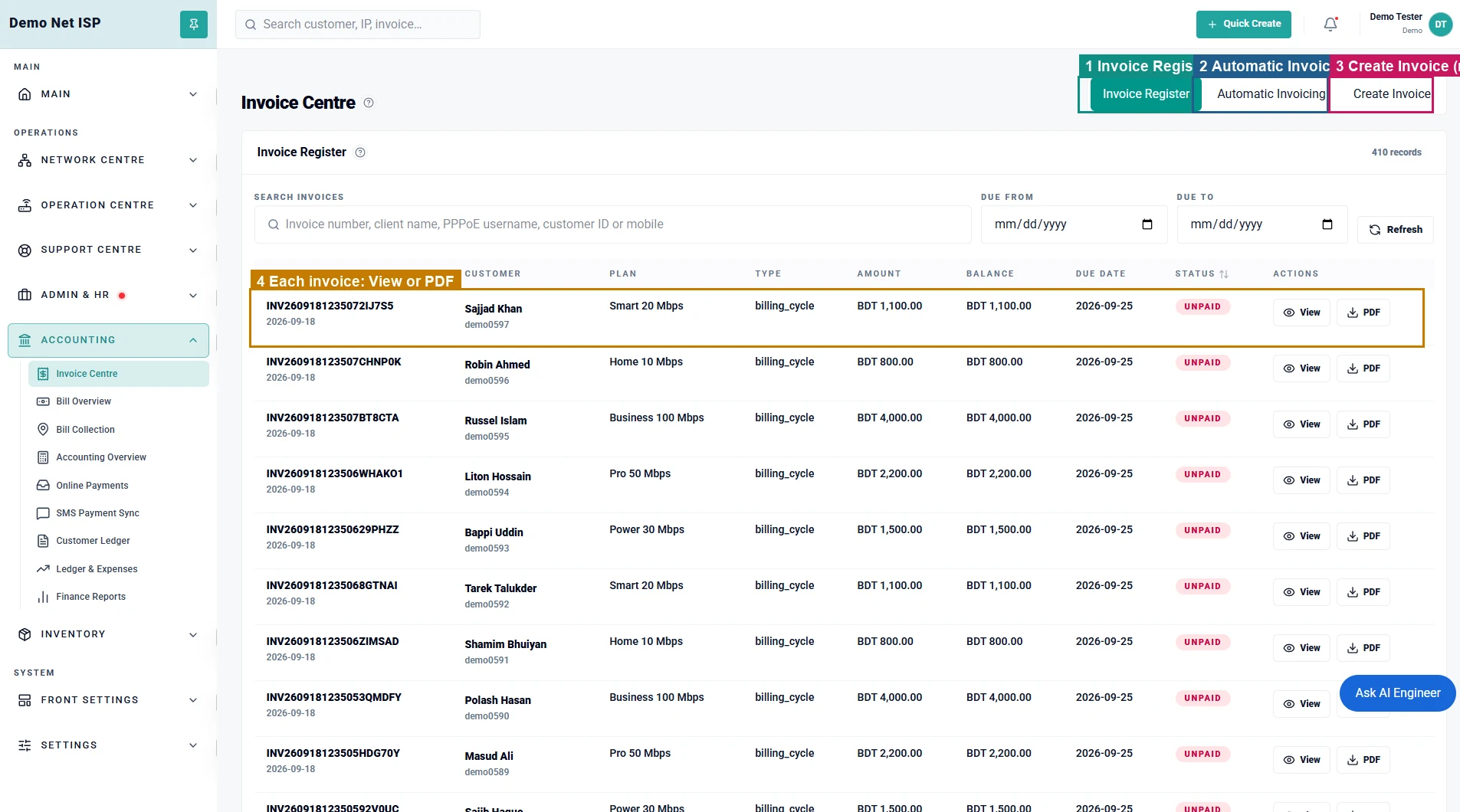The image size is (1460, 812).
Task: View Sajjad Khan's invoice
Action: tap(1301, 313)
